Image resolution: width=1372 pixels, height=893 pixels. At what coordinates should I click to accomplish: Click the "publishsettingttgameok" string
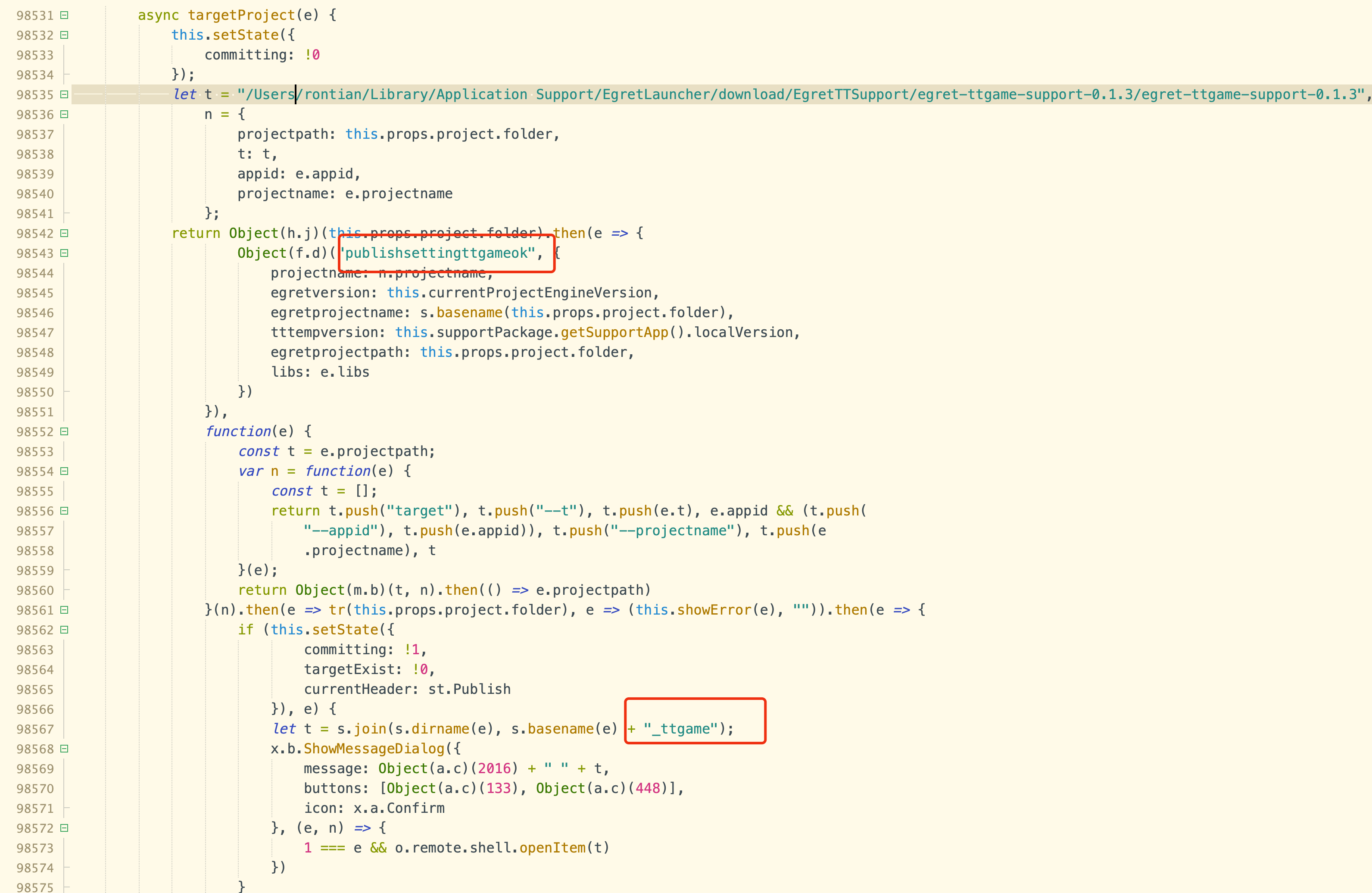tap(437, 253)
